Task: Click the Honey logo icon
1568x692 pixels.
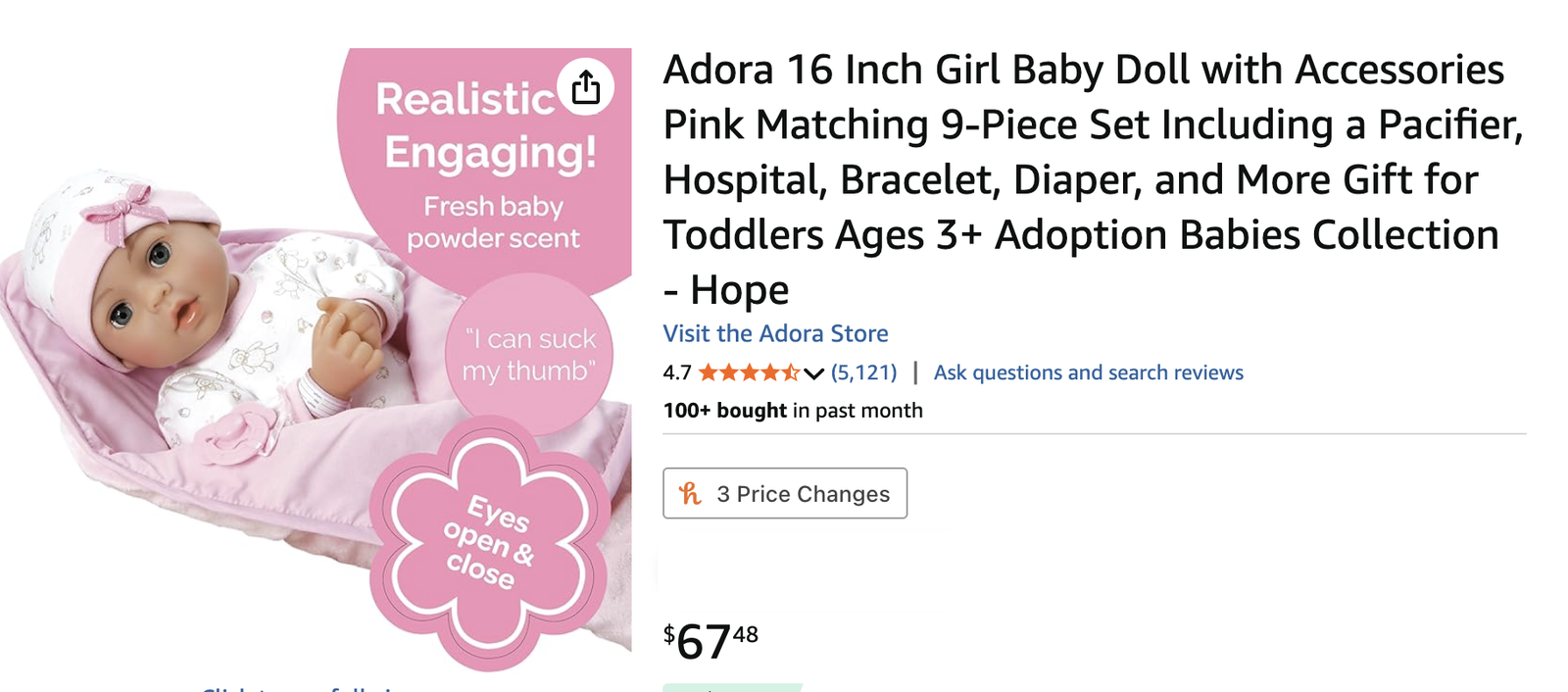Action: click(x=691, y=494)
